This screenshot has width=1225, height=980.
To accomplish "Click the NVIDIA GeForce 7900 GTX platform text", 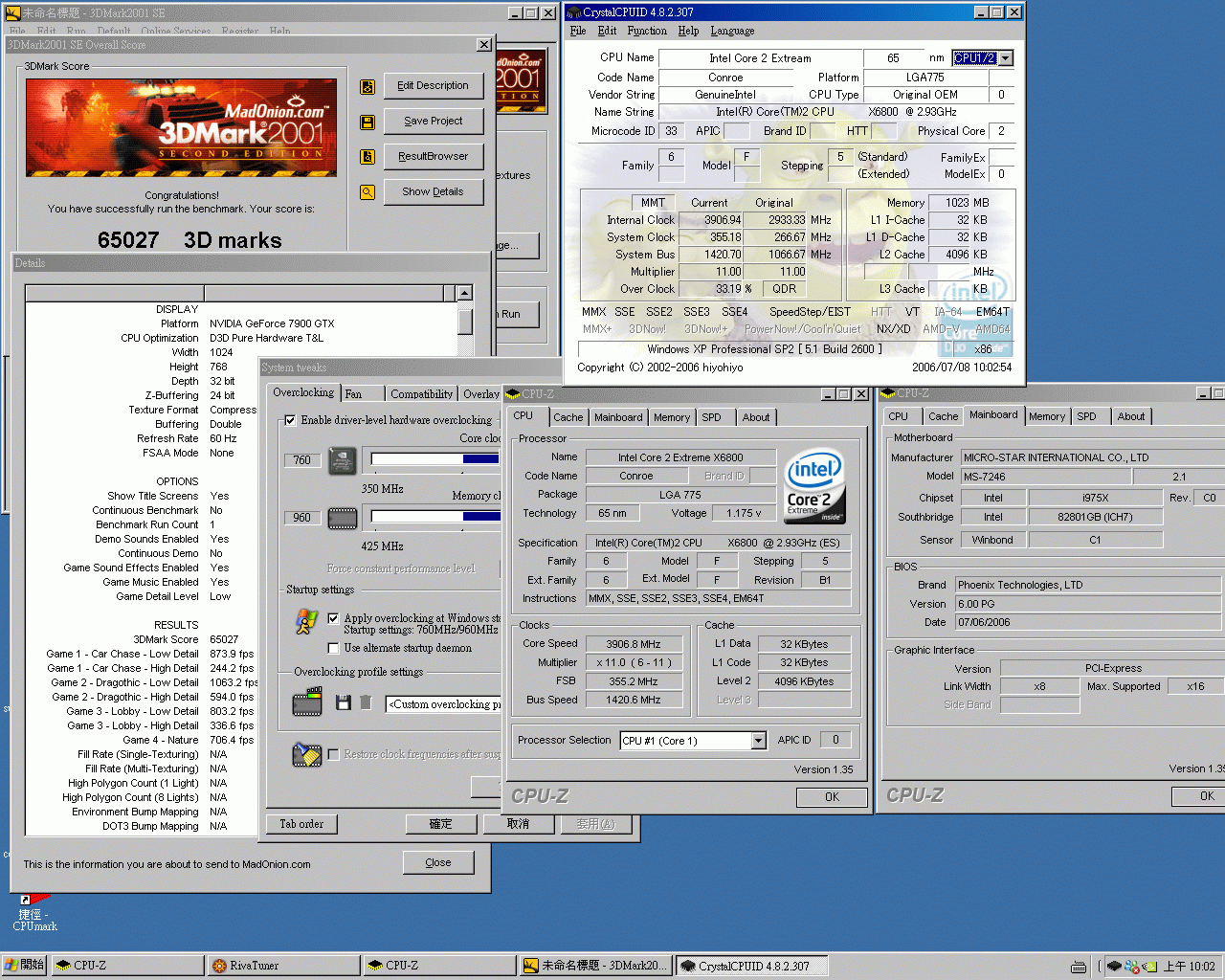I will [272, 323].
